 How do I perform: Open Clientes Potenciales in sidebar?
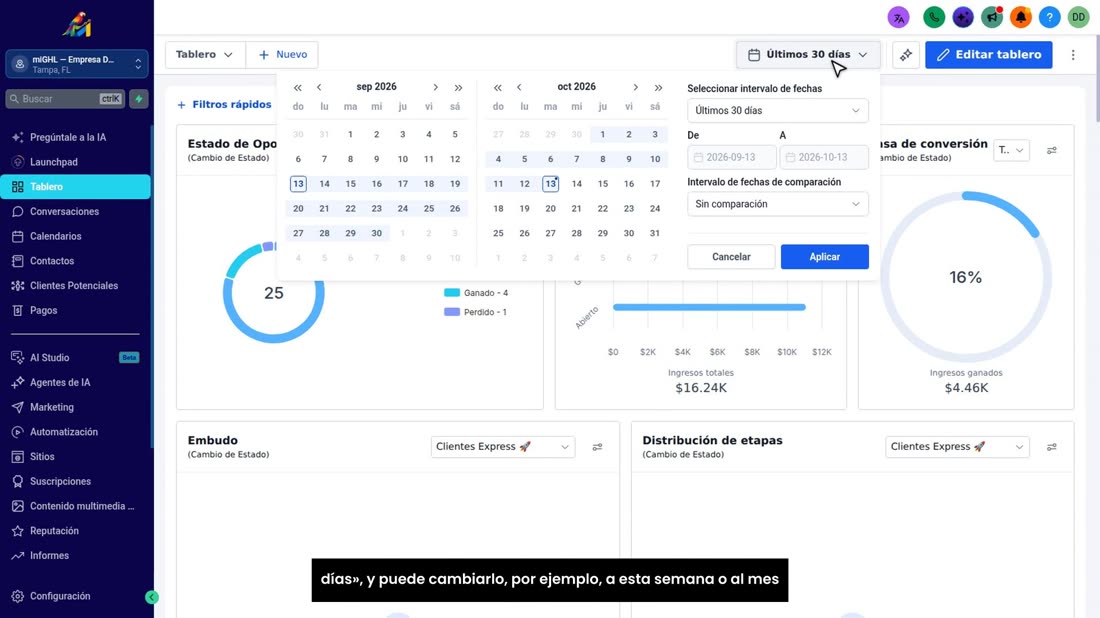pos(76,286)
